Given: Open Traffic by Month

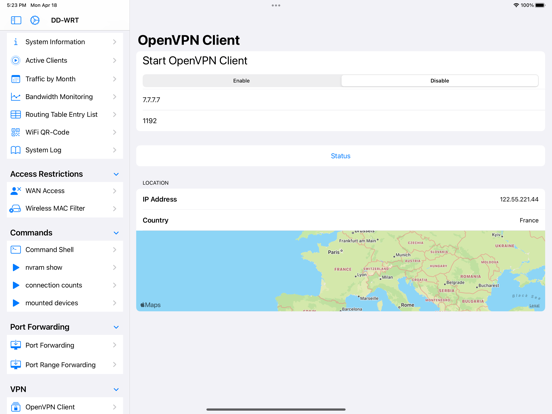Looking at the screenshot, I should tap(65, 79).
